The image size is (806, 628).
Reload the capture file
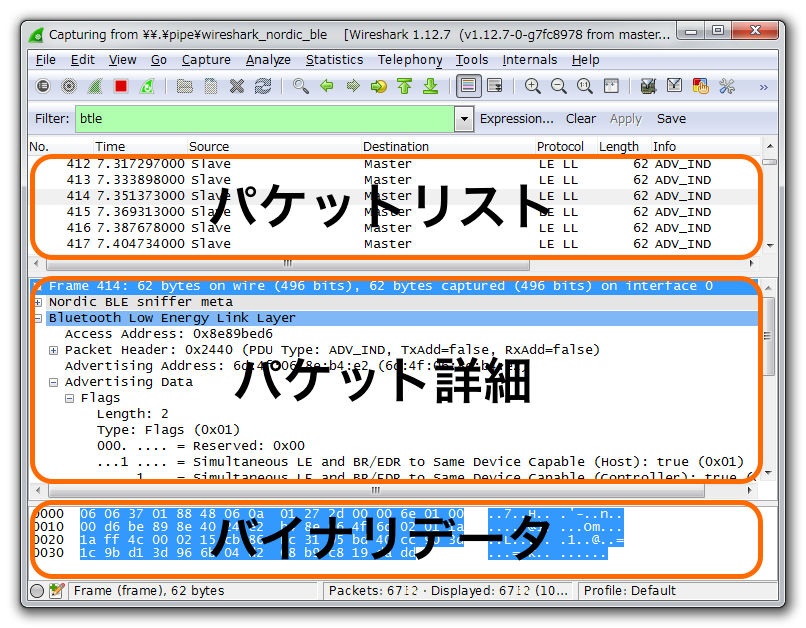(x=263, y=87)
